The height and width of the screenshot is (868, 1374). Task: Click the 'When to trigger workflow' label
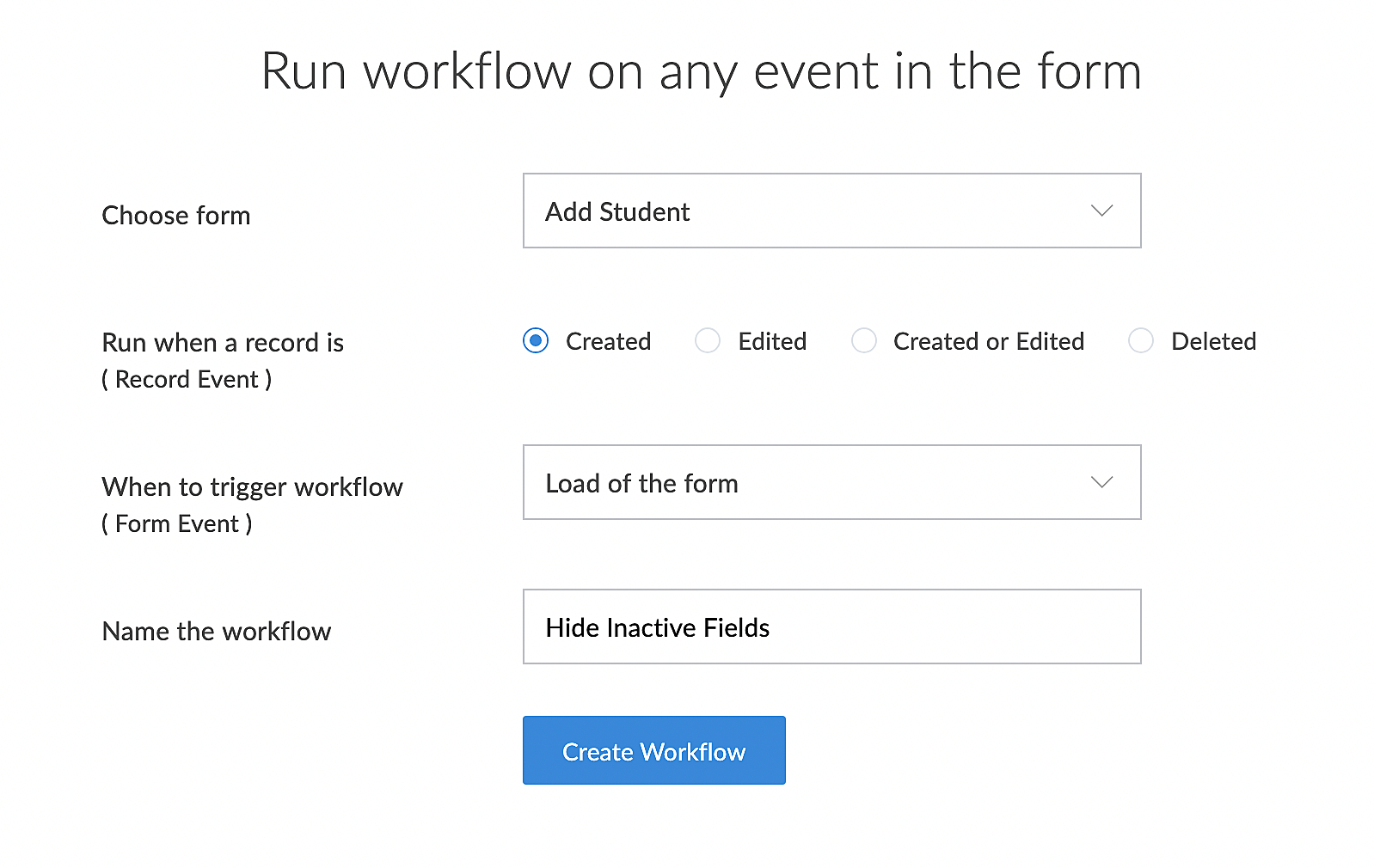point(252,487)
